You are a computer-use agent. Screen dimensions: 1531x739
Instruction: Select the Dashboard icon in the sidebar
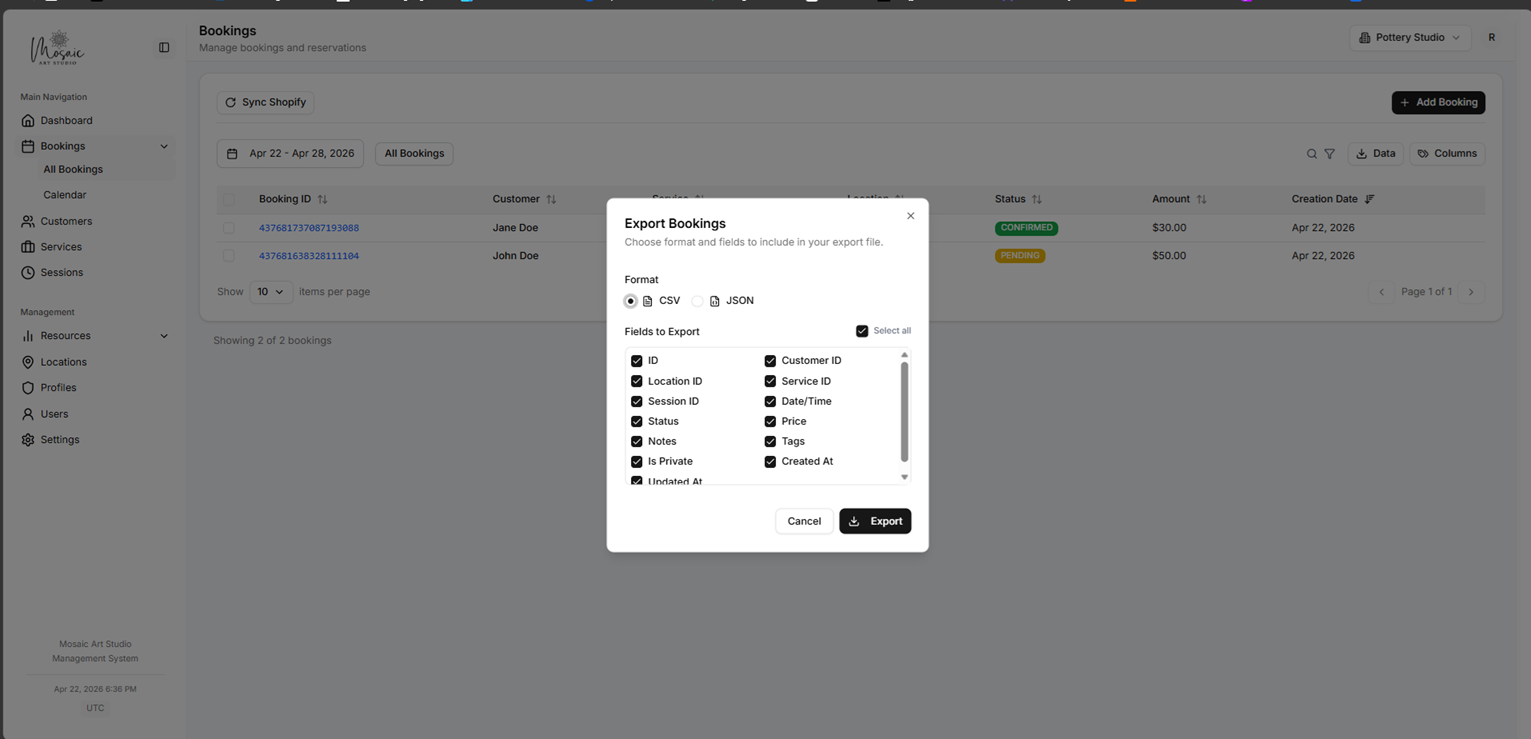pos(28,120)
